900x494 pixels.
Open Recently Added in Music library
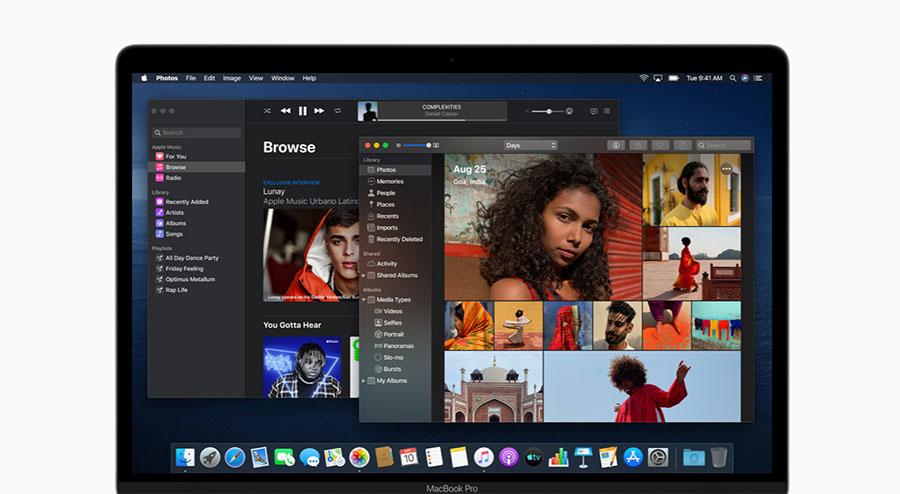196,202
